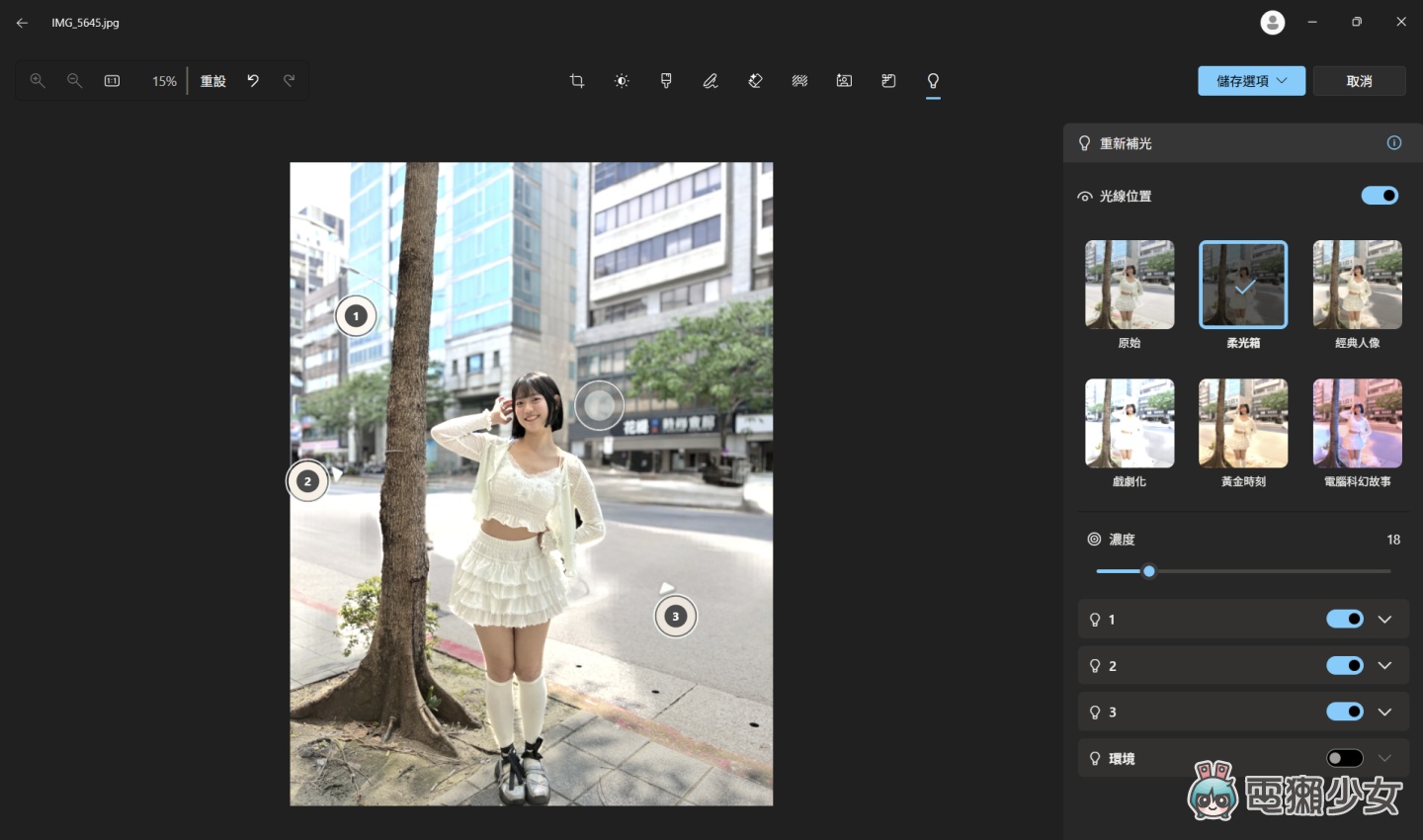Click the IMG_5645.jpg file name
Viewport: 1423px width, 840px height.
pos(85,23)
